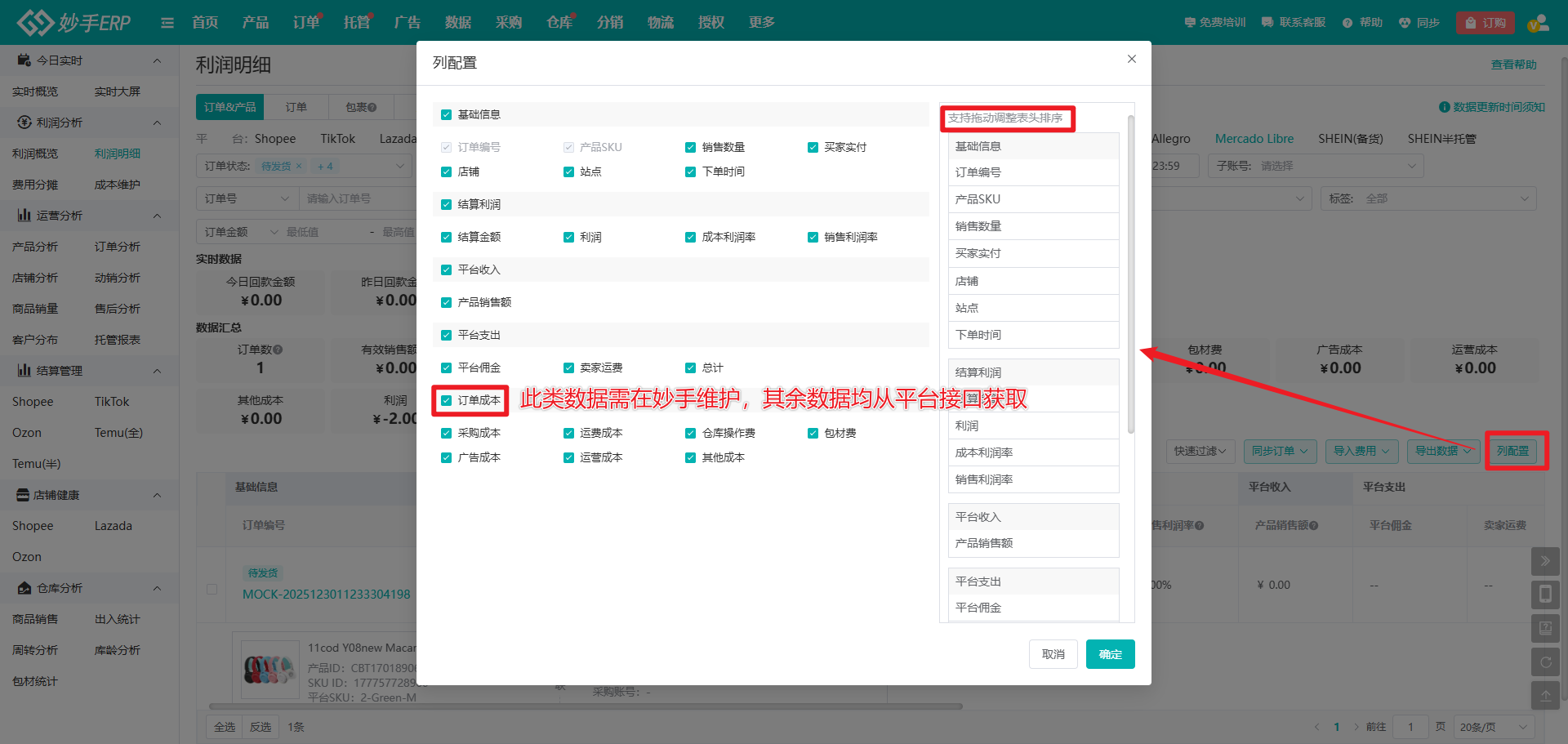Open the 查看帮助 link

(1514, 65)
